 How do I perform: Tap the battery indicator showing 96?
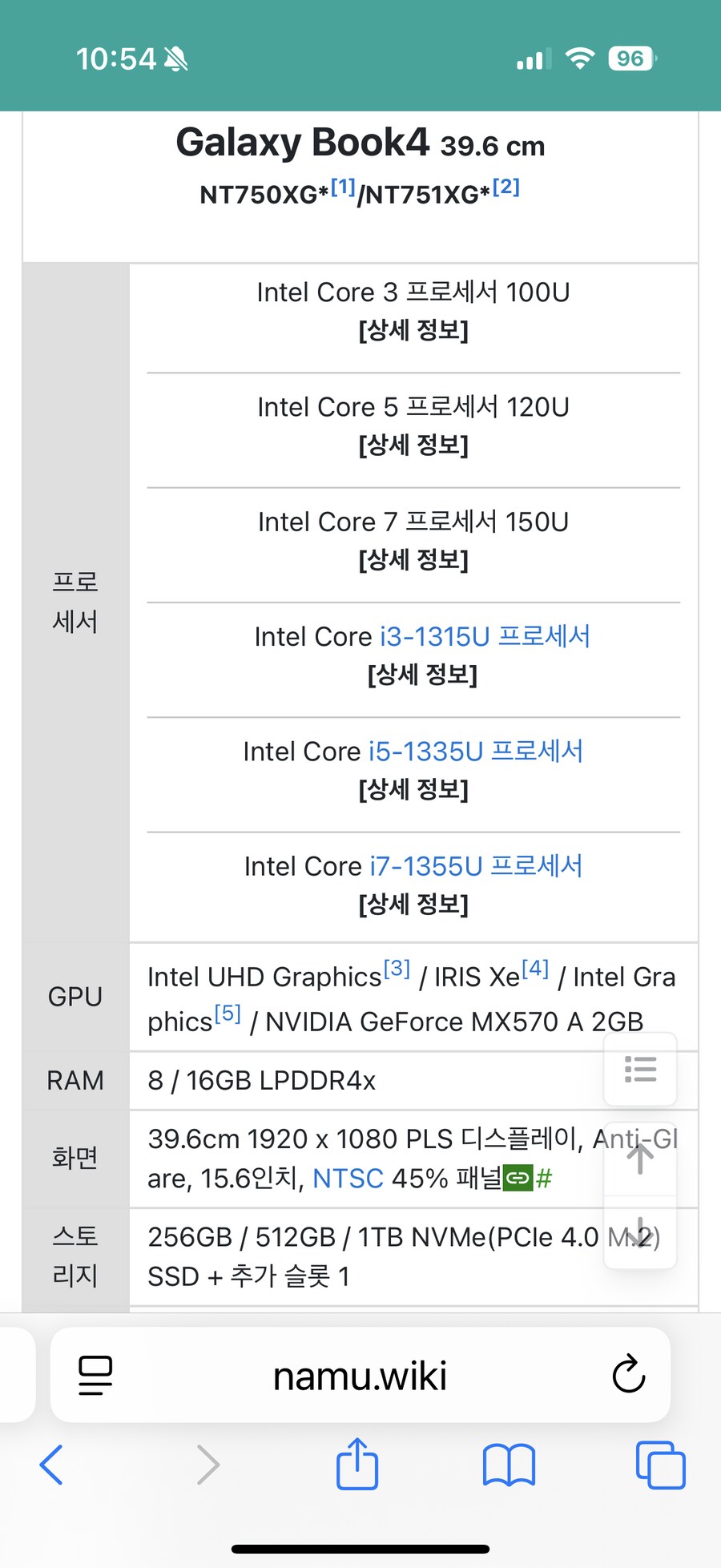click(x=632, y=58)
